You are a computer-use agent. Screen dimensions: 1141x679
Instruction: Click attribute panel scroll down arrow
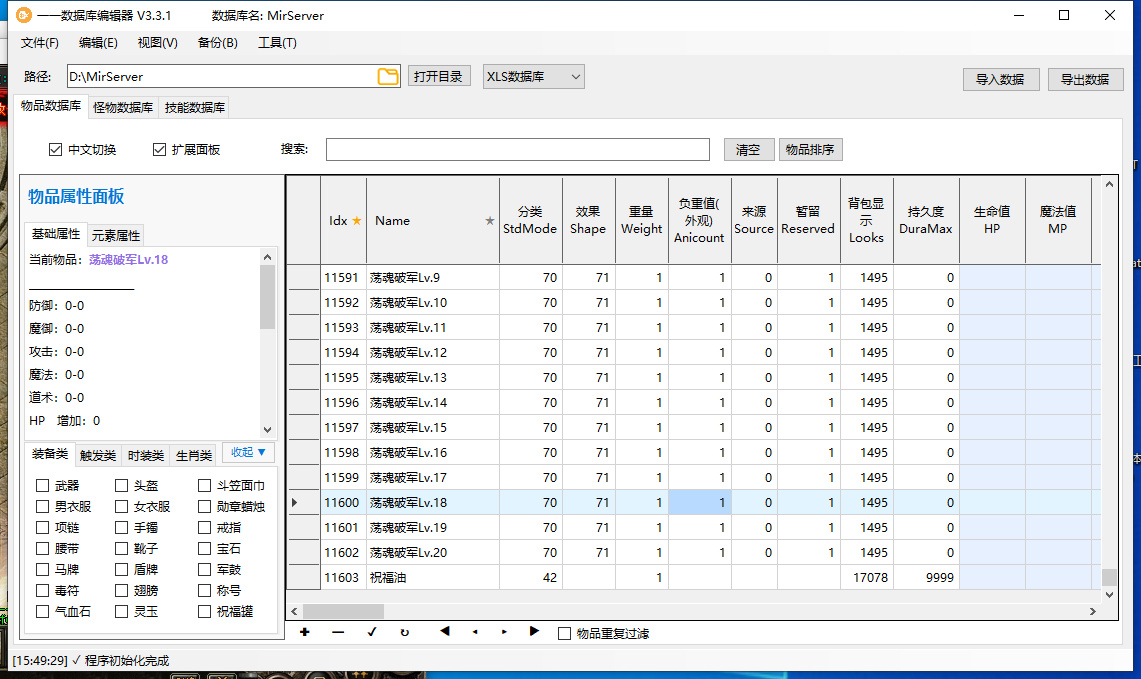click(x=267, y=429)
